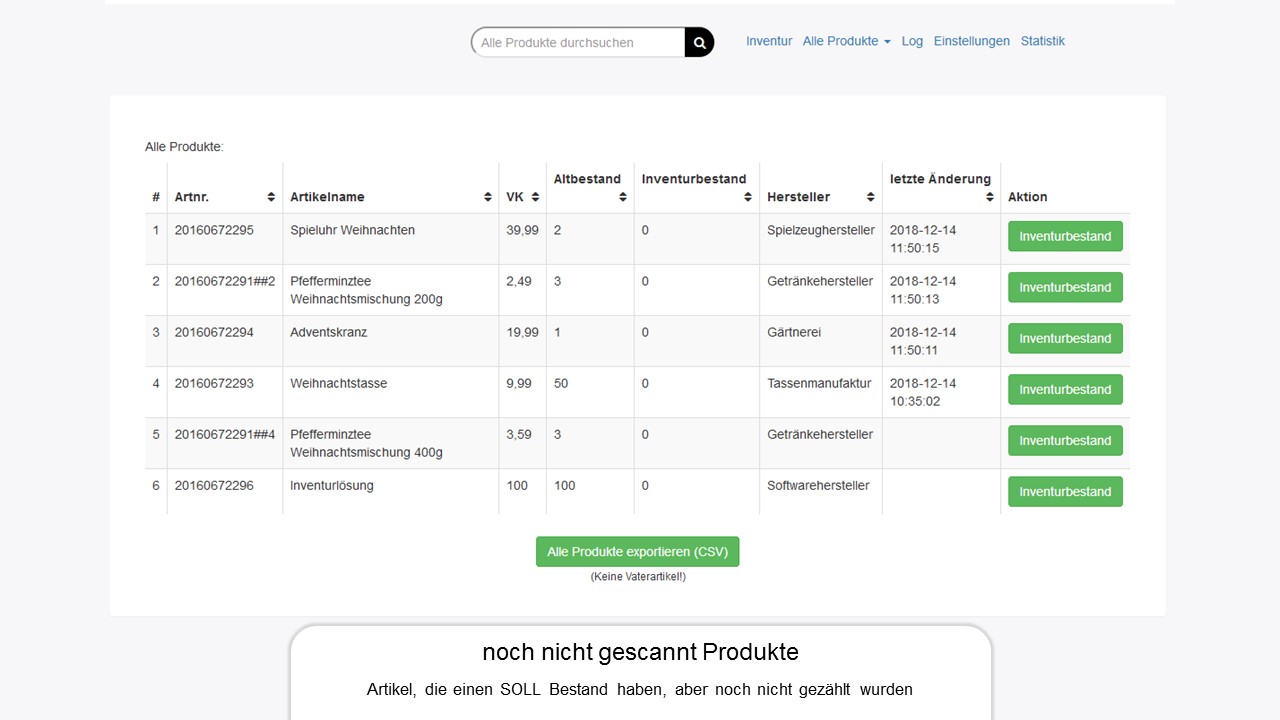Select Inventurbestand for Pfefferminztee 400g row
Viewport: 1280px width, 720px height.
point(1065,440)
